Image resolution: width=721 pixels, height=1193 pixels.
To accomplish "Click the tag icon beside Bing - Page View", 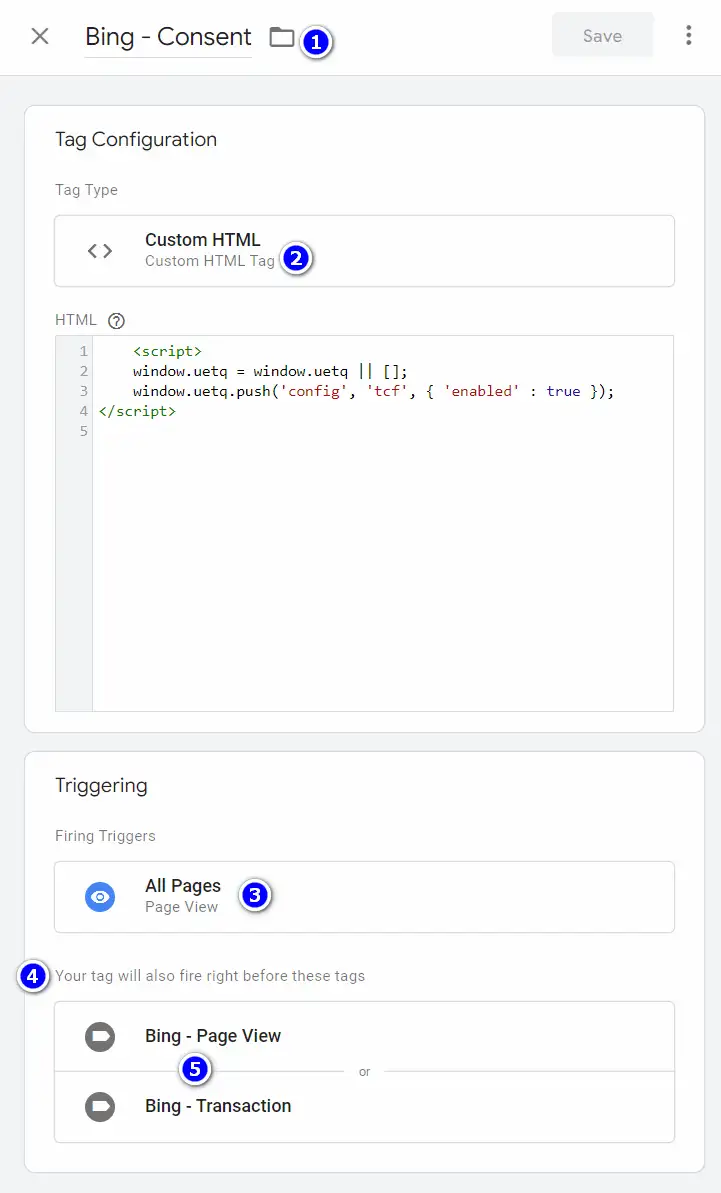I will pos(100,1037).
